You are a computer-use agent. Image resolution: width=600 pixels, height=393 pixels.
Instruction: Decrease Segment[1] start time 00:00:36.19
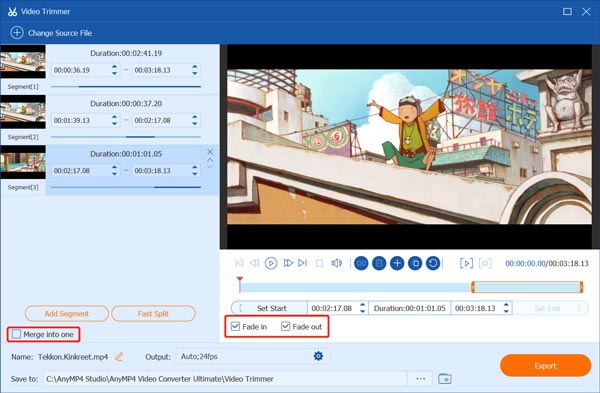pyautogui.click(x=114, y=73)
